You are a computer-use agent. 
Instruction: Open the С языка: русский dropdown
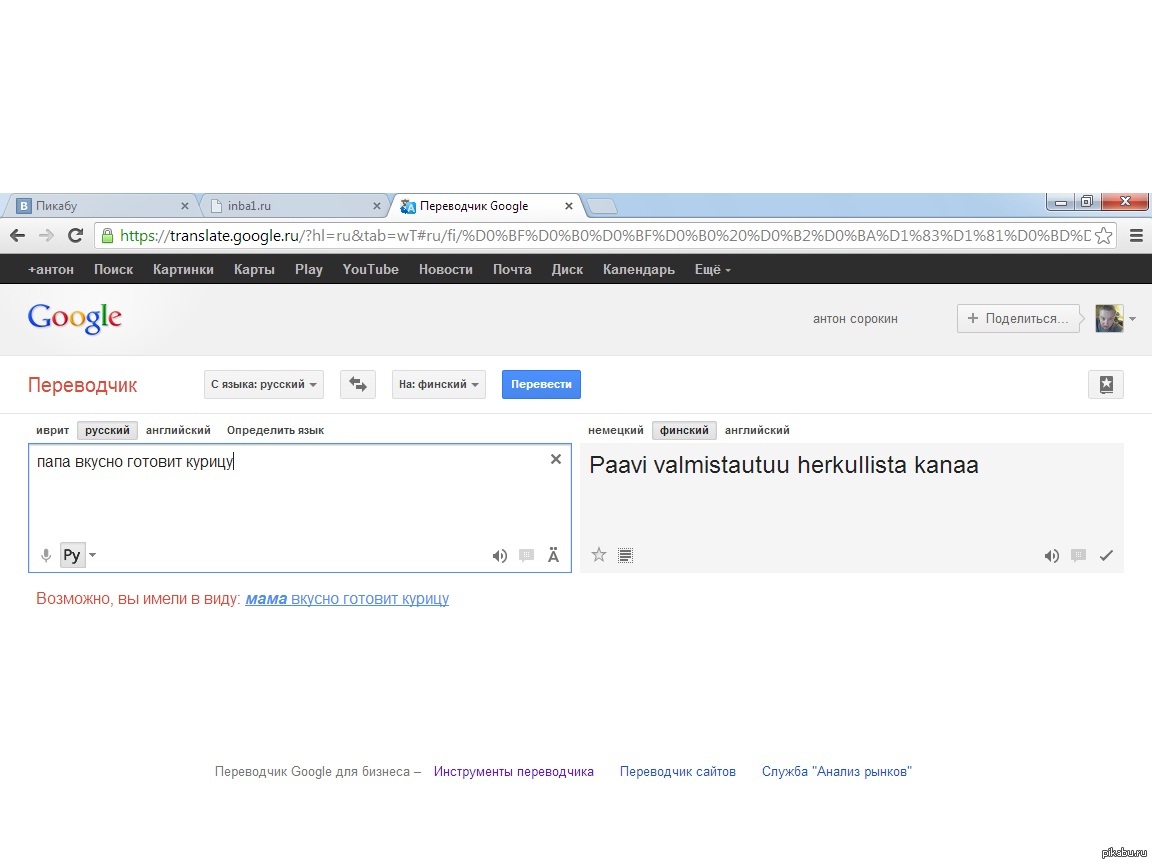click(x=264, y=384)
